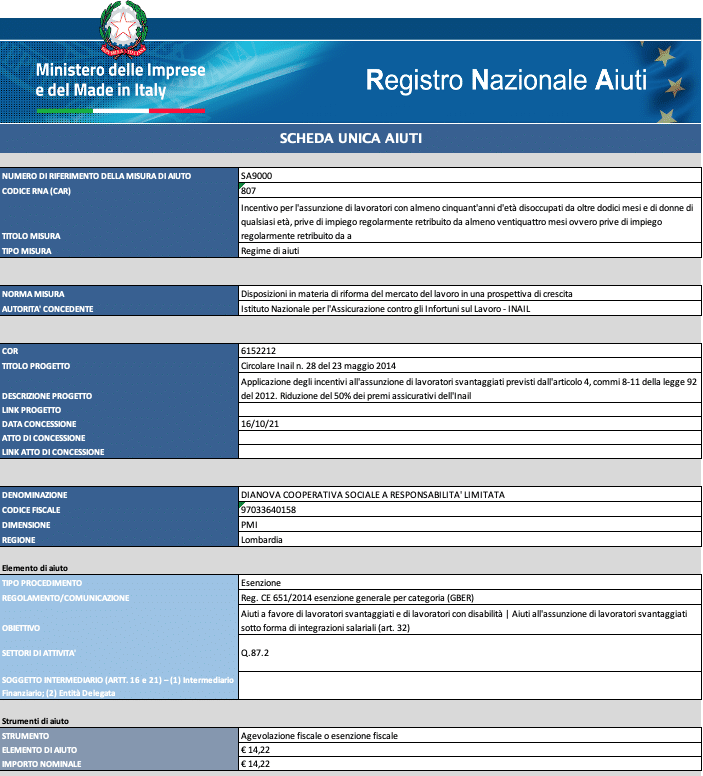This screenshot has width=703, height=776.
Task: Click the 'DIMENSIONE' label
Action: coord(26,525)
